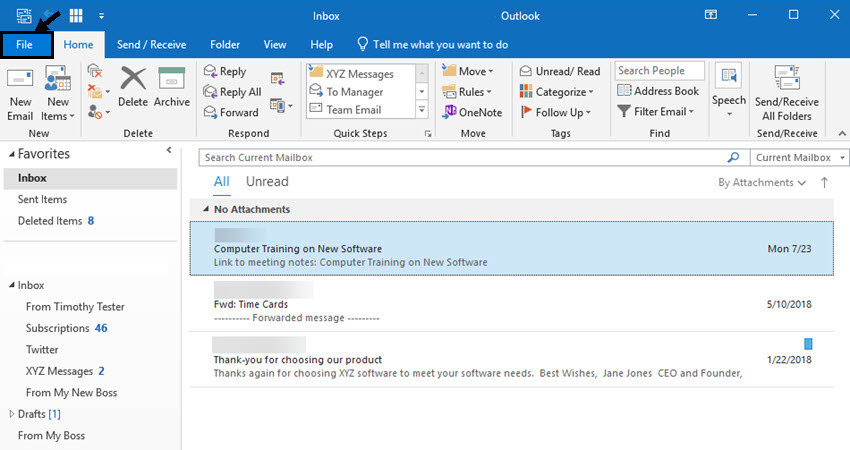Viewport: 850px width, 450px height.
Task: Open the Follow Up flag menu
Action: (x=555, y=112)
